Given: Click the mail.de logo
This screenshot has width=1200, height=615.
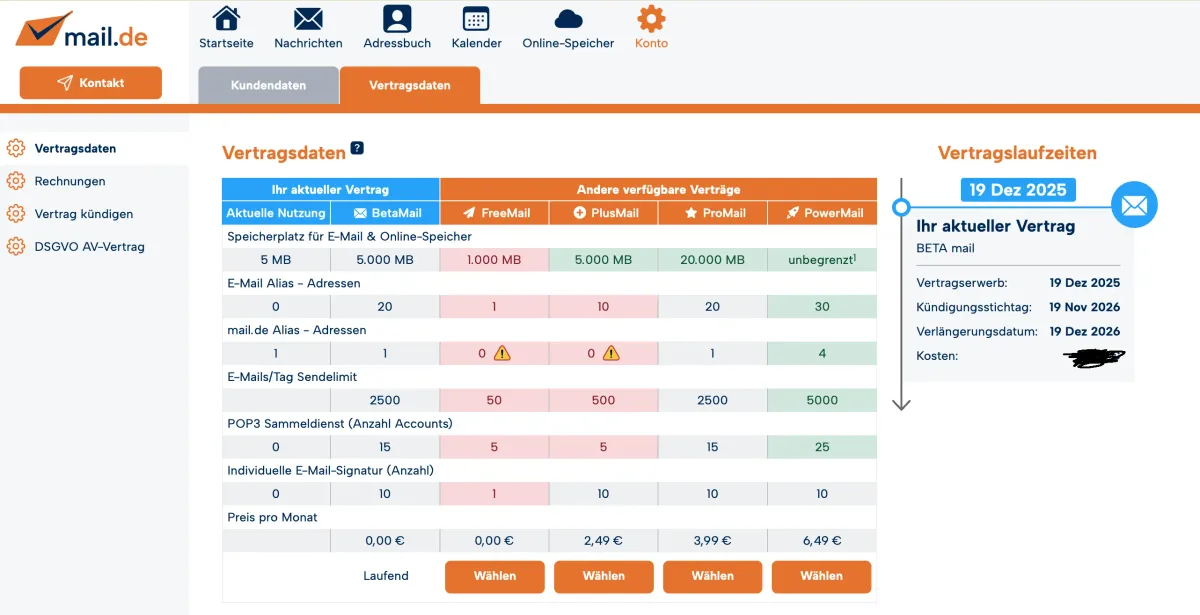Looking at the screenshot, I should [x=82, y=31].
